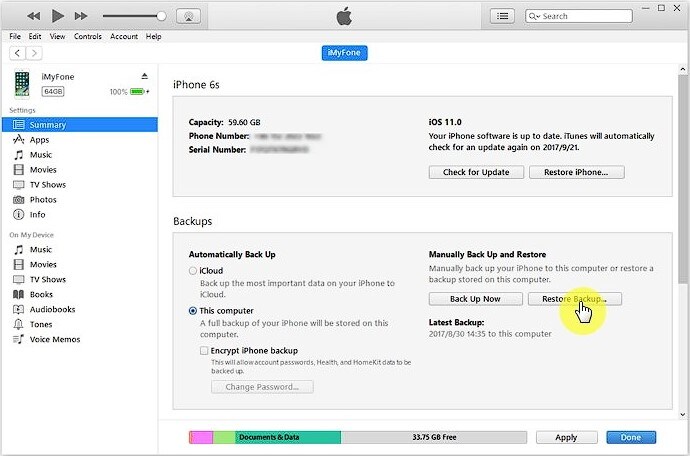Screen dimensions: 690x456
Task: Open Books under On My Device
Action: (x=79, y=294)
